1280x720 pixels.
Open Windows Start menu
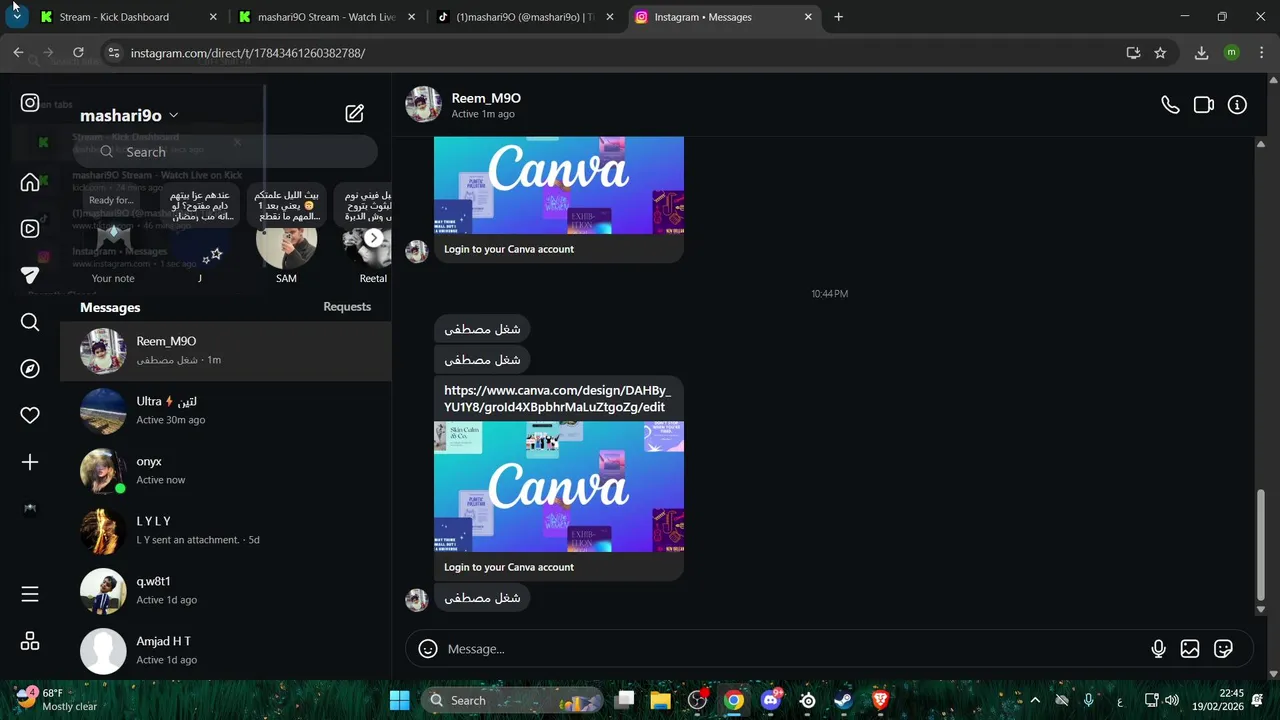click(399, 700)
